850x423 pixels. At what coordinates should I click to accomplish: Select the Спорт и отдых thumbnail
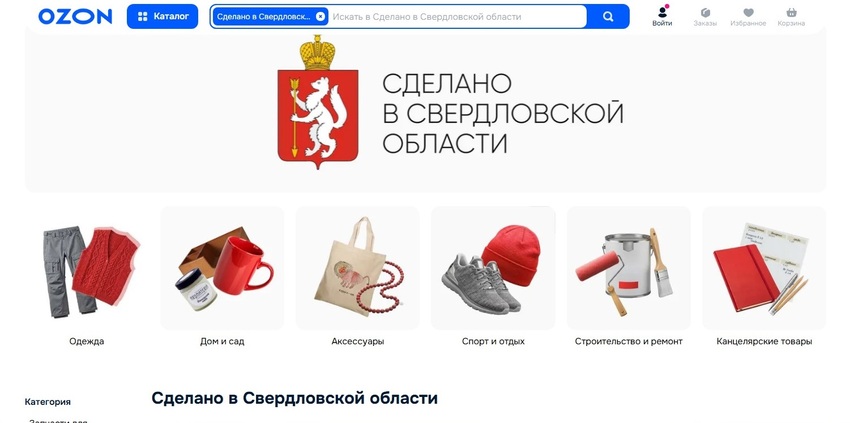point(493,268)
